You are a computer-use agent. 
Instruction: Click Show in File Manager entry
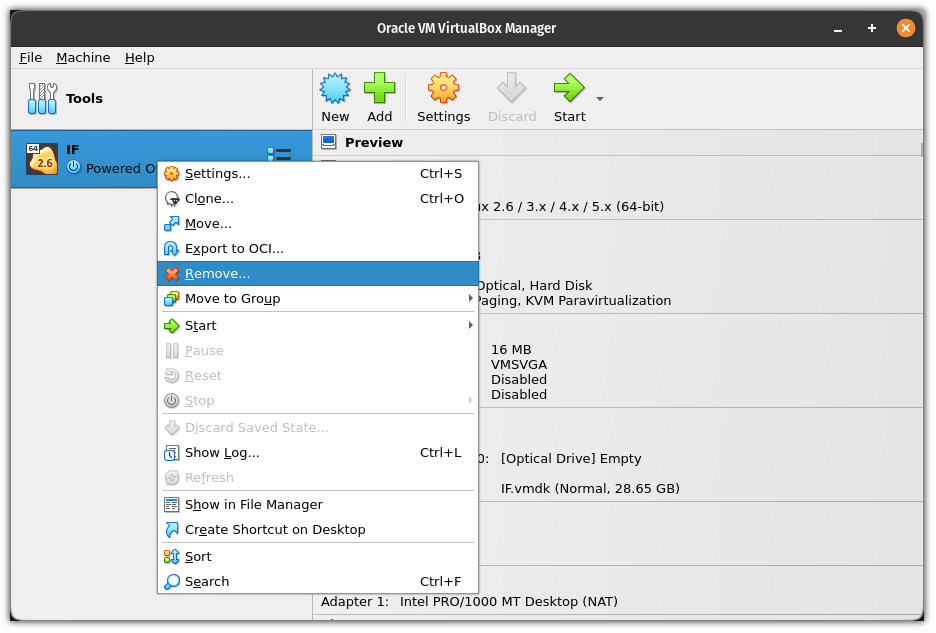point(253,505)
